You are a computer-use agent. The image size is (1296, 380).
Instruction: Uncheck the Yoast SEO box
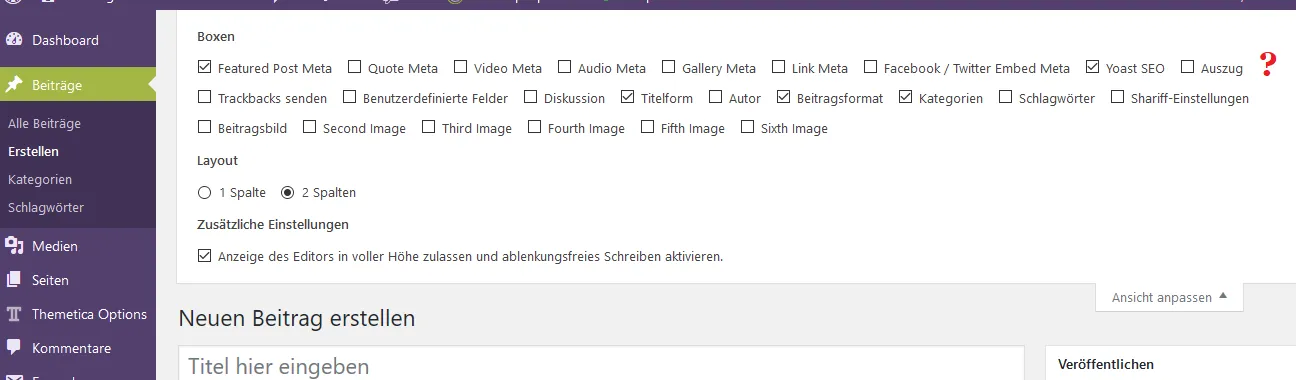click(1092, 68)
